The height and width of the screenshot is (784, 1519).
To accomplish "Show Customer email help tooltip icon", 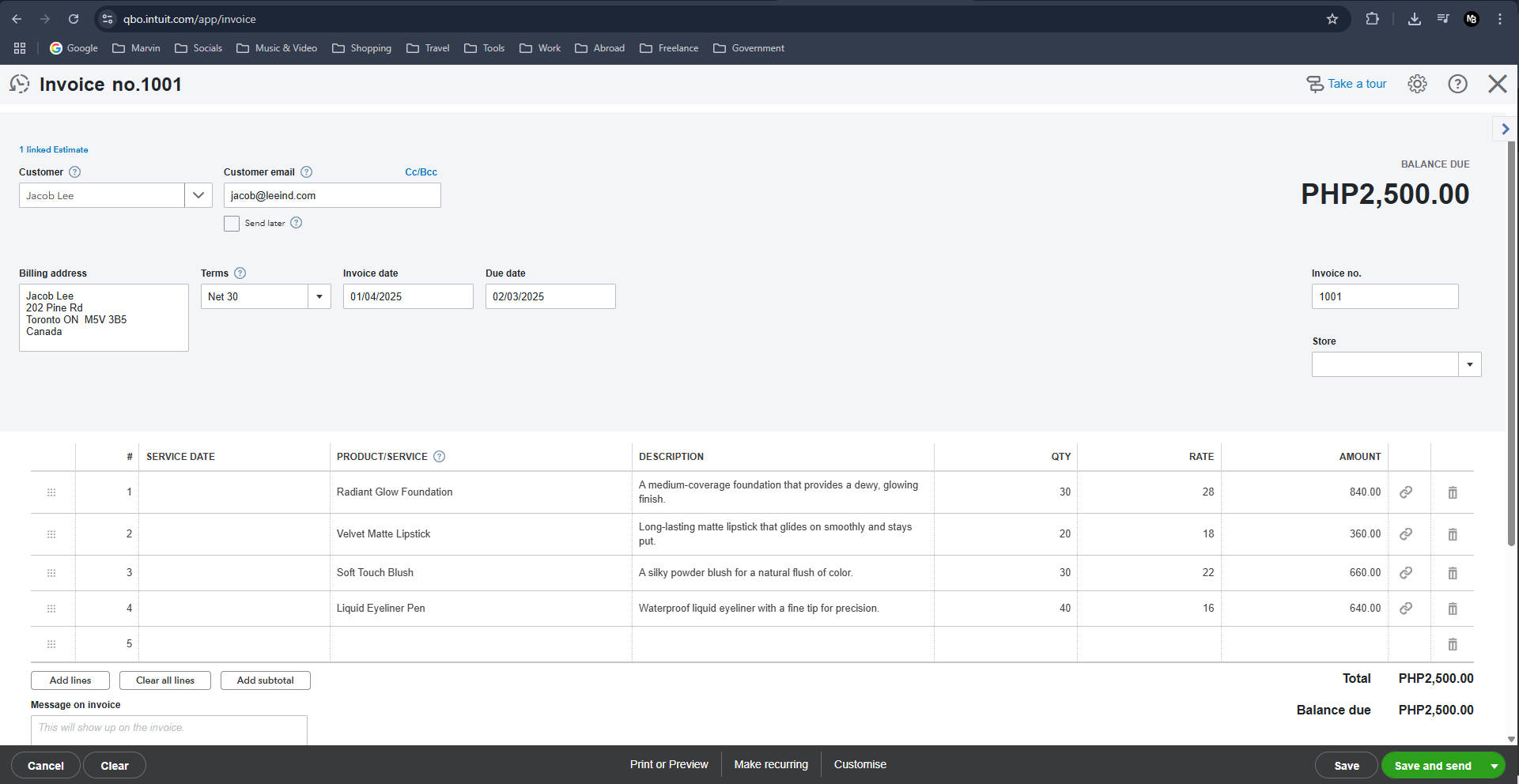I will point(307,172).
